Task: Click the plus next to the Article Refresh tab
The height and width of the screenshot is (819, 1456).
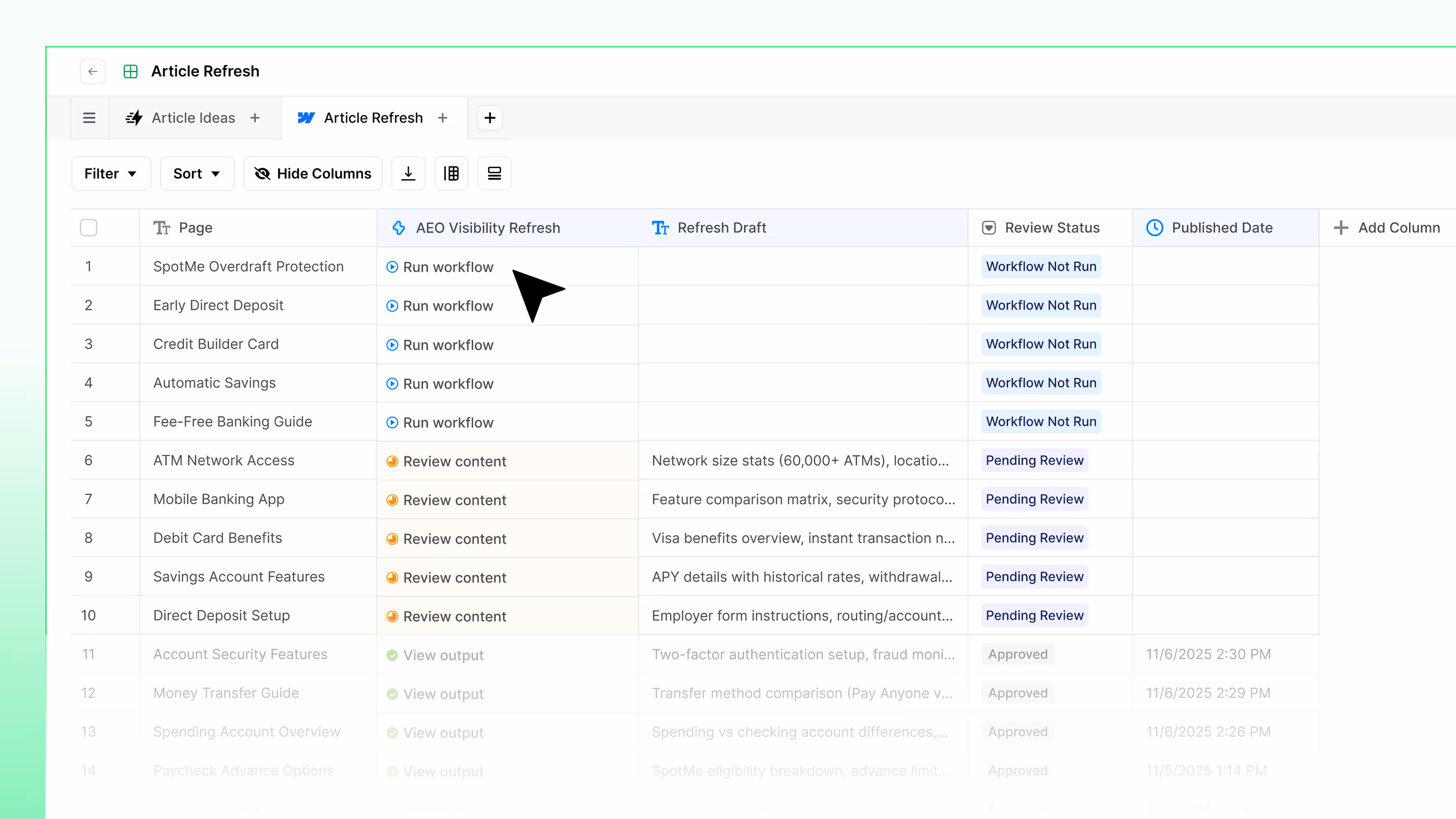Action: 442,118
